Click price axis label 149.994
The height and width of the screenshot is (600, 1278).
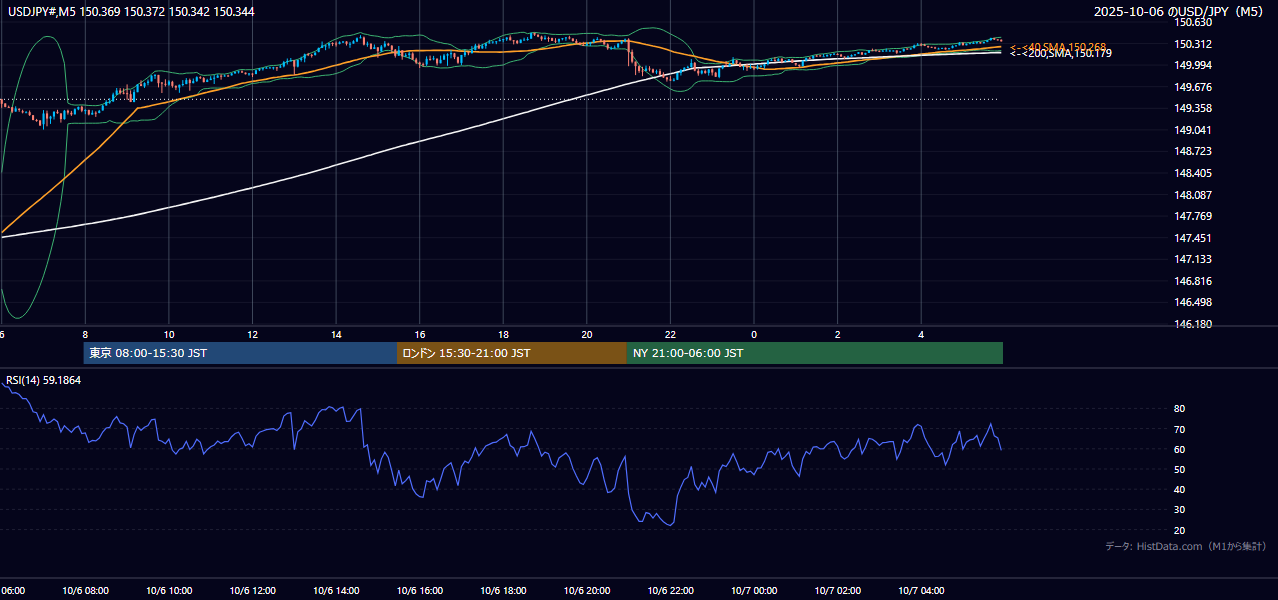pos(1193,65)
